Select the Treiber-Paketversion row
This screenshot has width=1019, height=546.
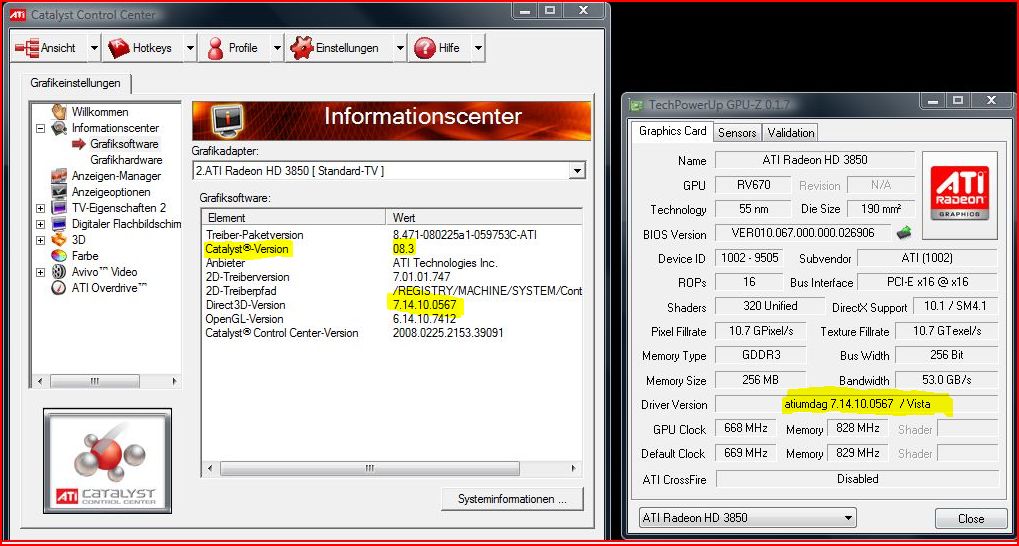point(391,235)
